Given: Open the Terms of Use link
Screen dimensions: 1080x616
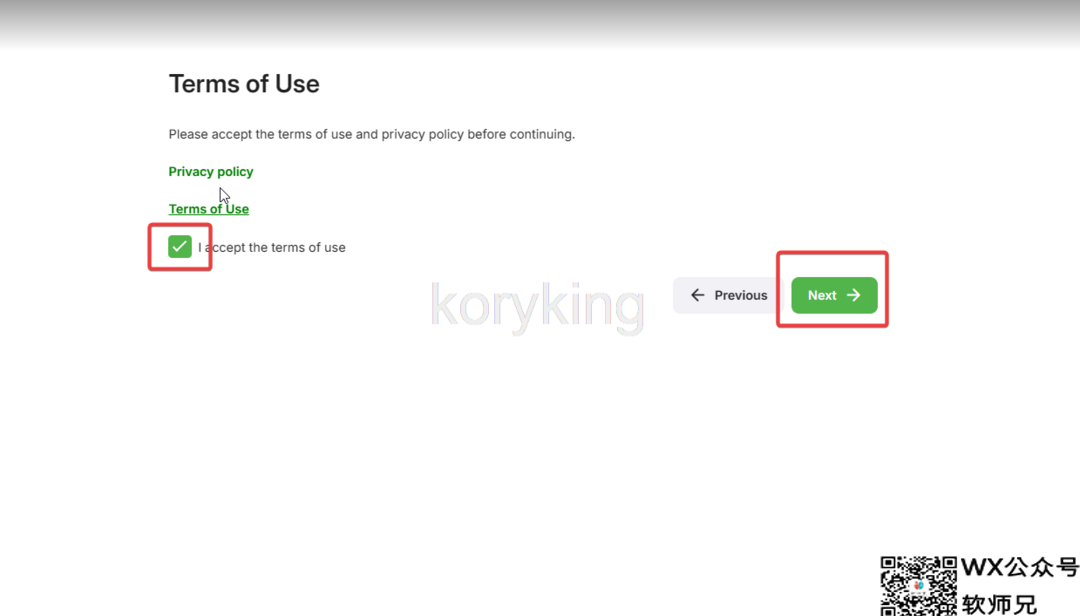Looking at the screenshot, I should [x=209, y=209].
